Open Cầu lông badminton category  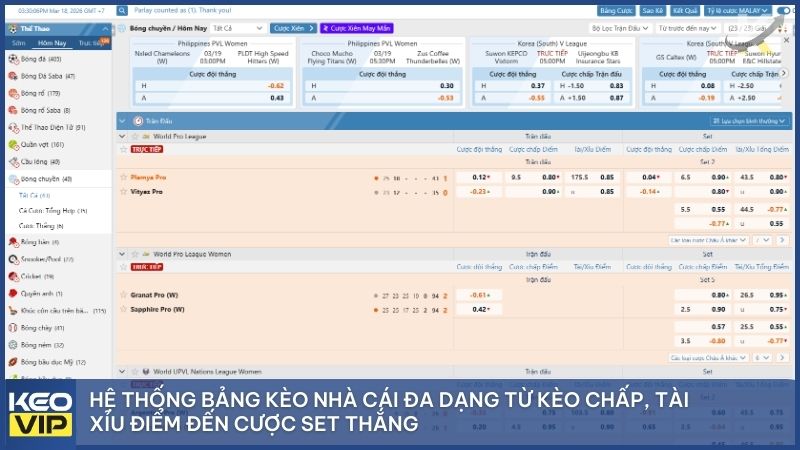[x=41, y=162]
